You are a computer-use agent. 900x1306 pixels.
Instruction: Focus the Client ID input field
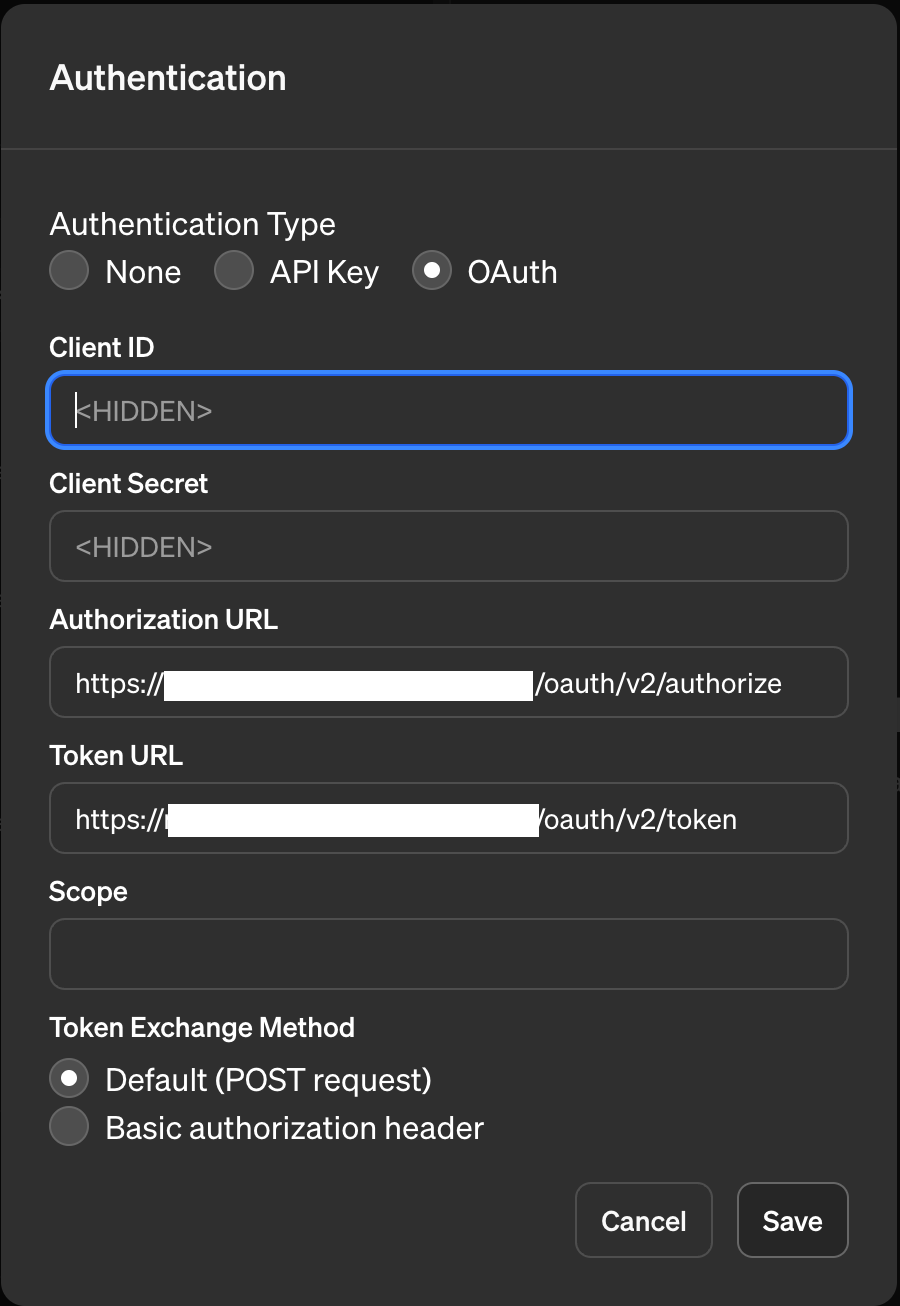tap(449, 410)
